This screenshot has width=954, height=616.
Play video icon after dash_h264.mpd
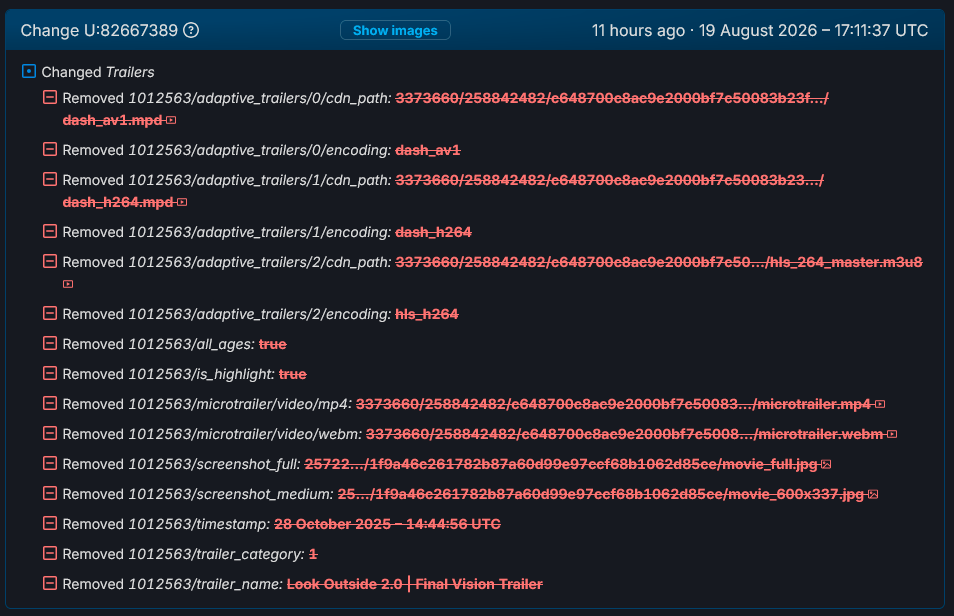coord(182,202)
